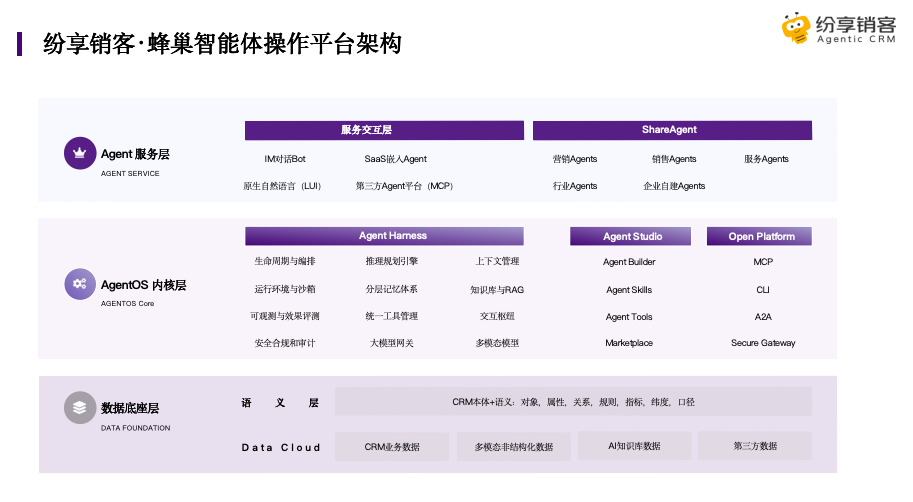The image size is (913, 502).
Task: Click the Agent Skills entry
Action: [629, 289]
